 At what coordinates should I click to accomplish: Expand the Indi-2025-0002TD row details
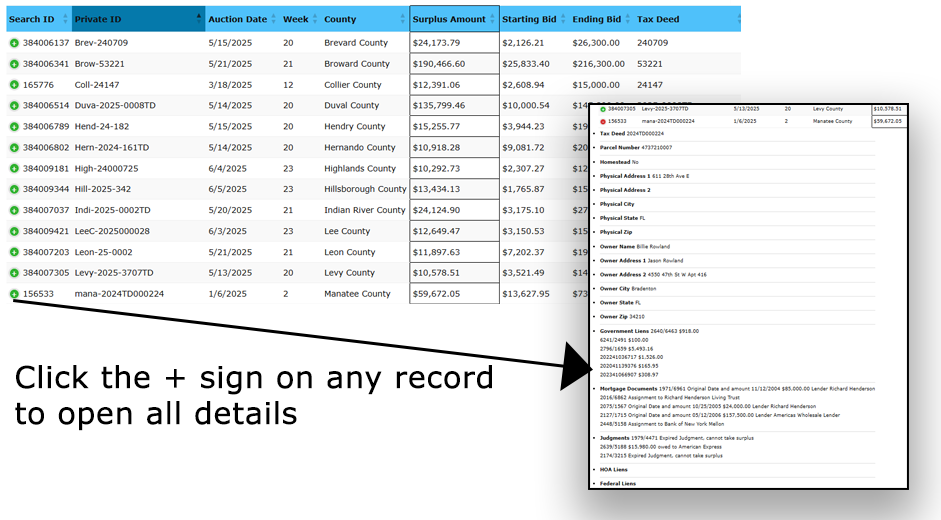[14, 210]
